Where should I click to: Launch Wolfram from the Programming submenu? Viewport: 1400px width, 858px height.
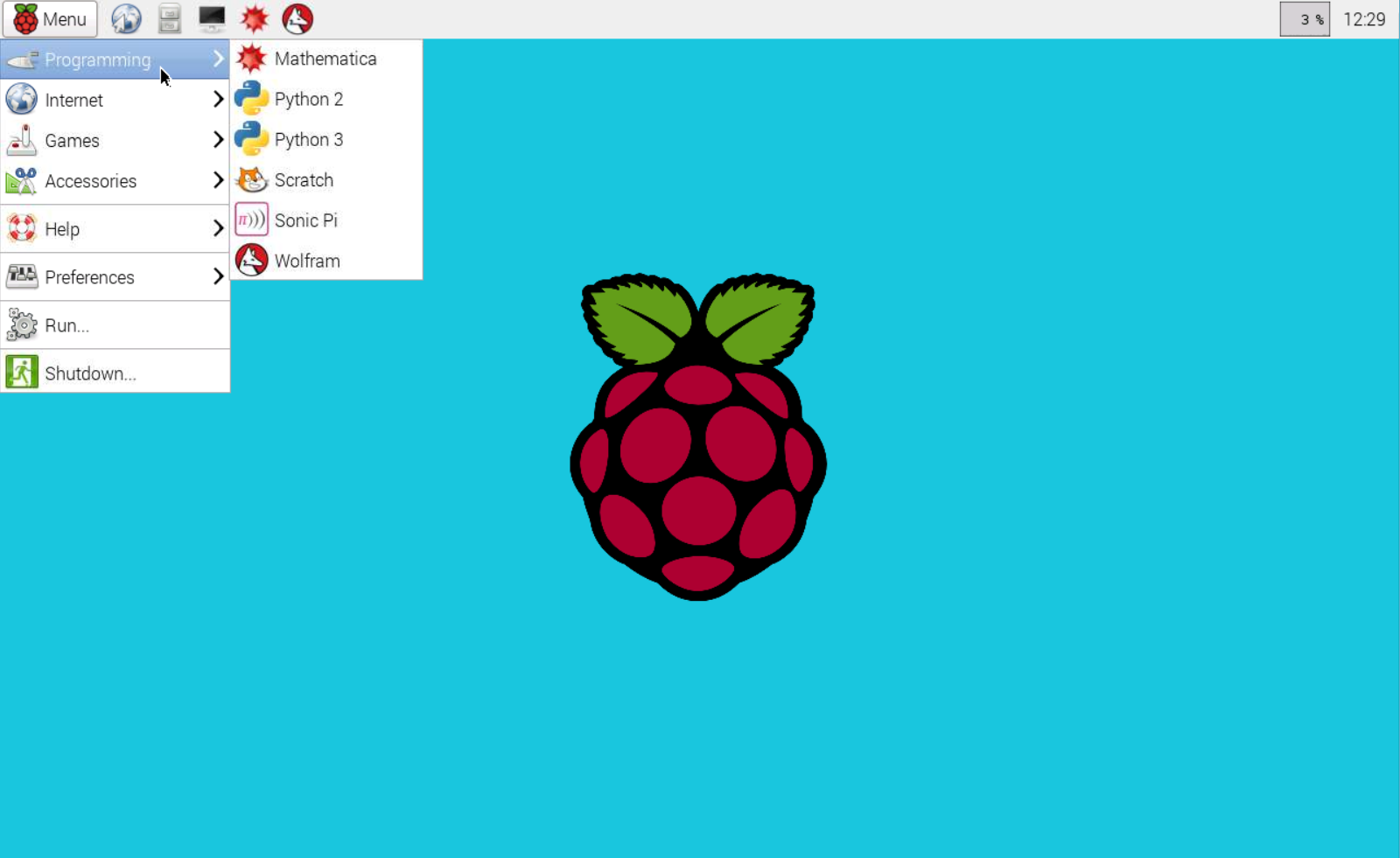[326, 261]
